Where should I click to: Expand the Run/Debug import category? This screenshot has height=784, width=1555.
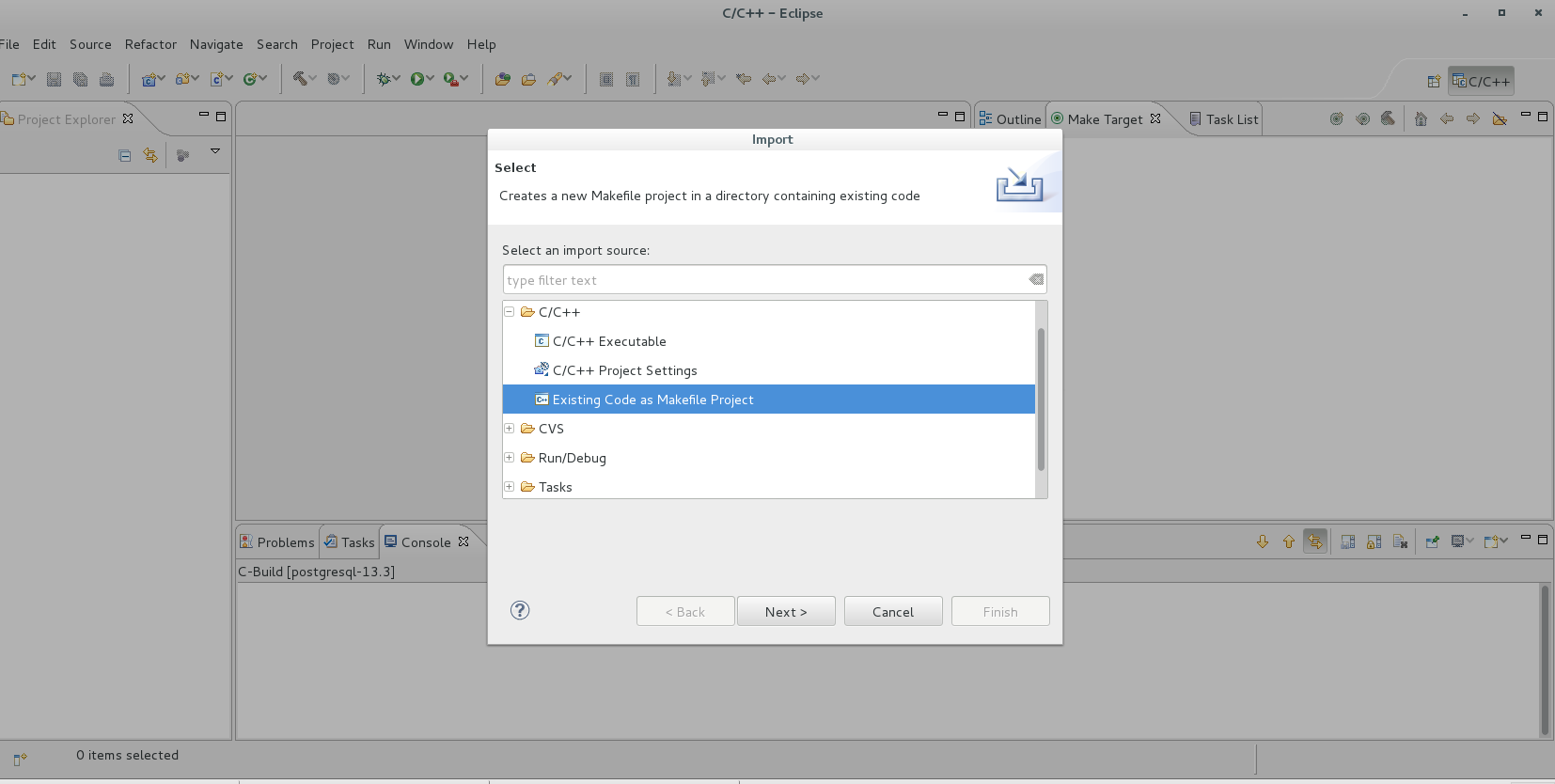click(510, 458)
